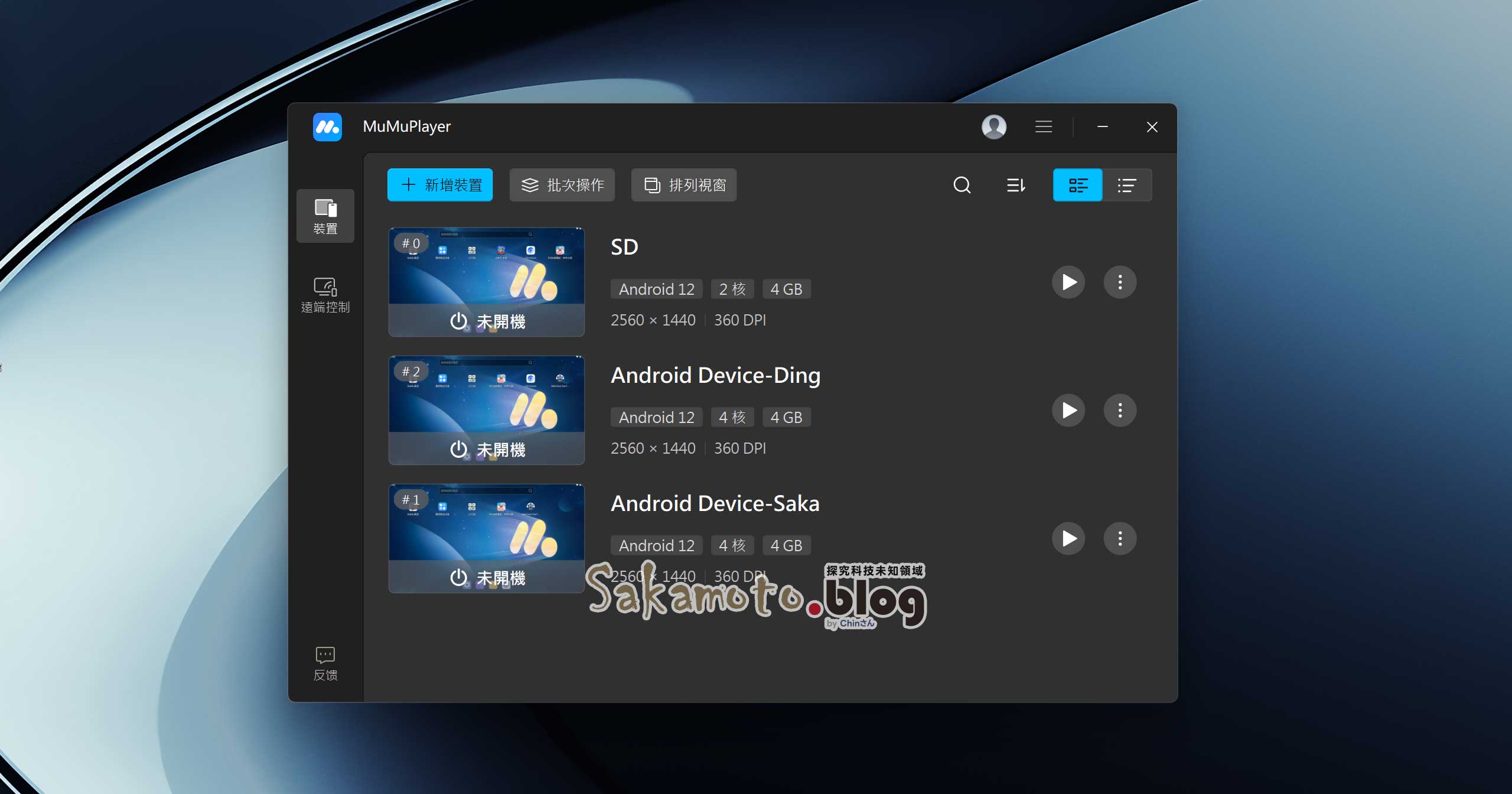This screenshot has width=1512, height=794.
Task: Click 4 GB tag on Android Device-Saka
Action: coord(787,545)
